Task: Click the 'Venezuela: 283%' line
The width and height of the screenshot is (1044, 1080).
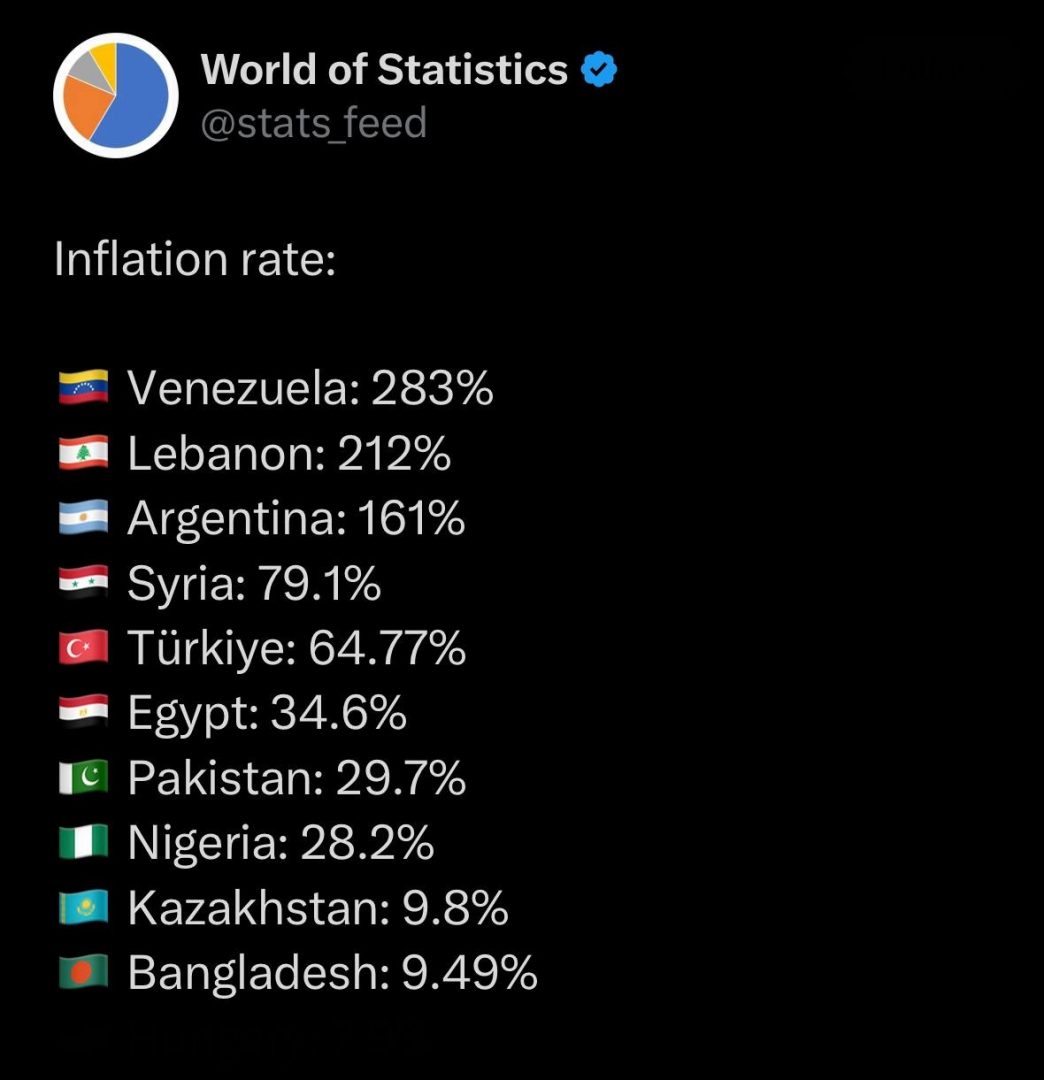Action: (310, 388)
